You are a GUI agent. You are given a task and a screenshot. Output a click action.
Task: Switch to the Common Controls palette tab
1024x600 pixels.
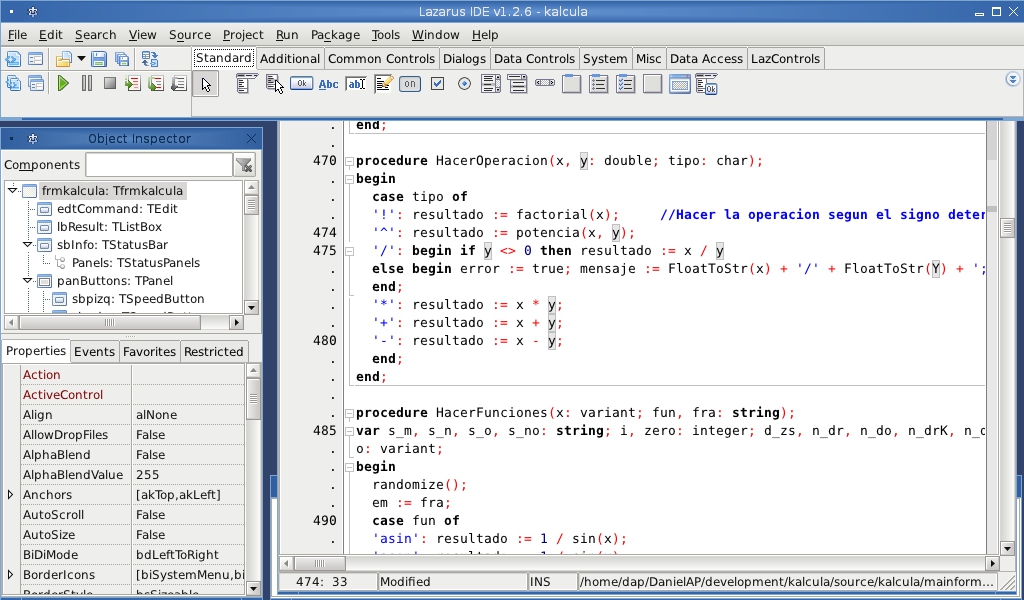(381, 59)
